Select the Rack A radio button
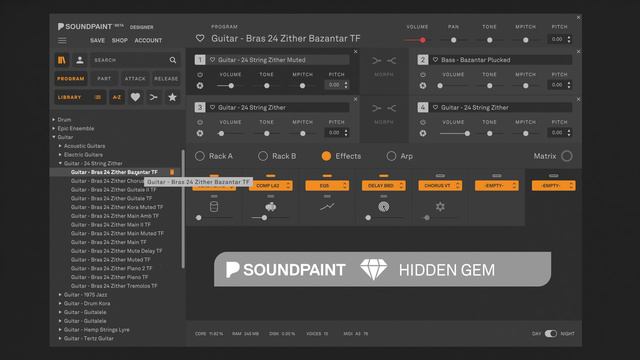The width and height of the screenshot is (640, 360). tap(200, 156)
